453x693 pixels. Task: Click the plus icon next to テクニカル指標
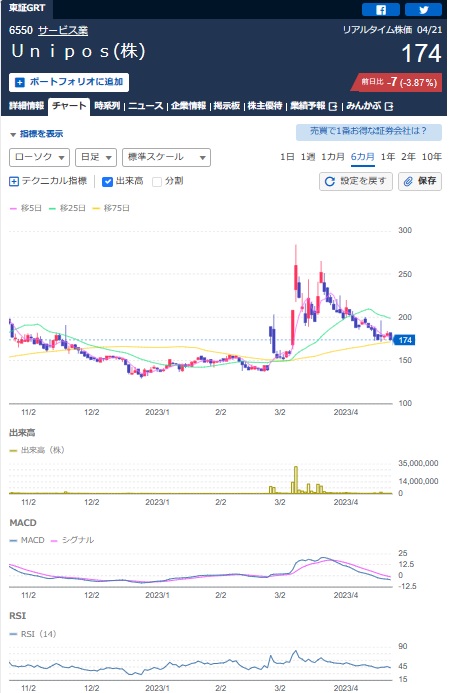[x=14, y=181]
